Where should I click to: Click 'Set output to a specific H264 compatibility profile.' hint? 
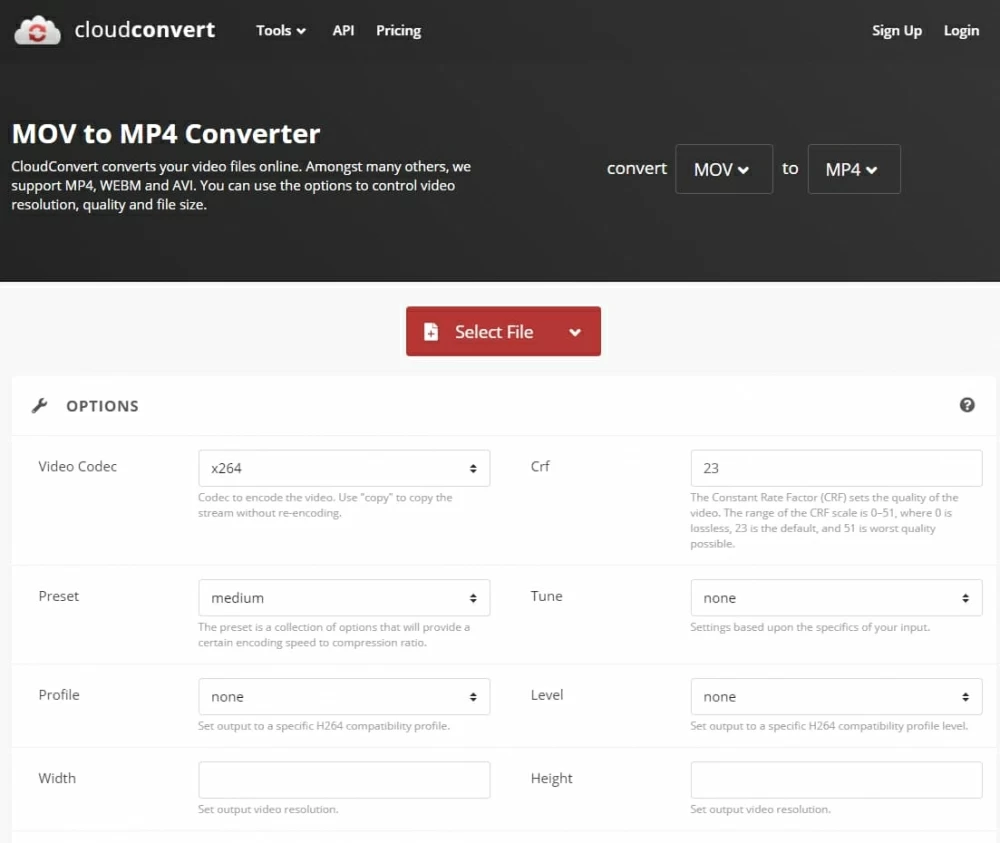pyautogui.click(x=324, y=726)
